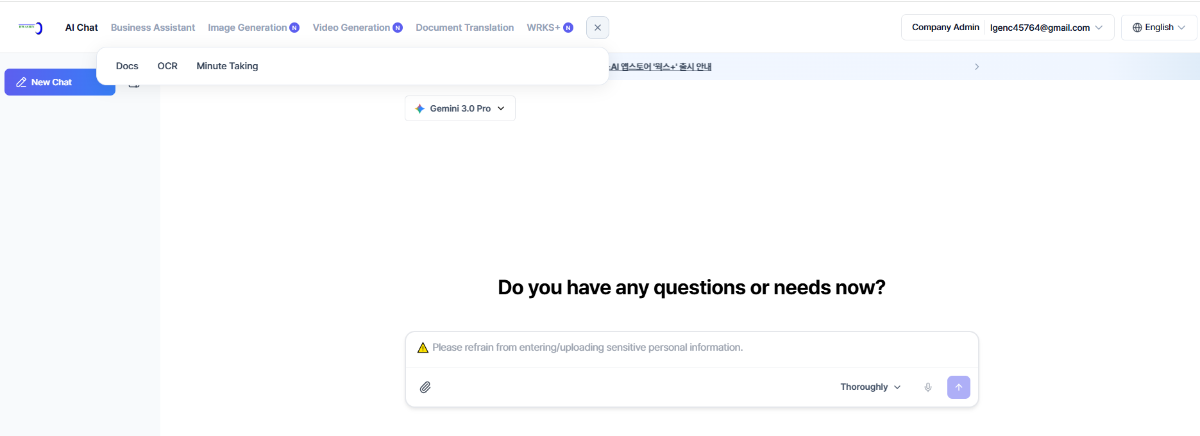This screenshot has width=1200, height=436.
Task: Choose Minute Taking from the submenu
Action: point(227,66)
